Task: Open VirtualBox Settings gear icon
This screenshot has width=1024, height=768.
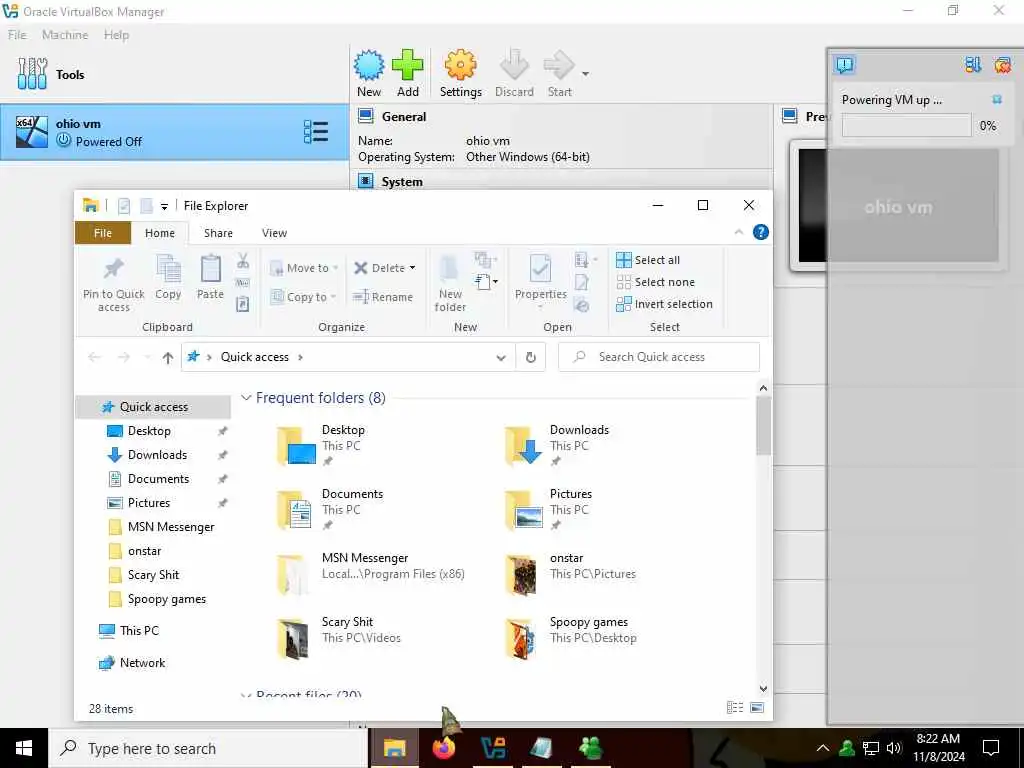Action: click(460, 65)
